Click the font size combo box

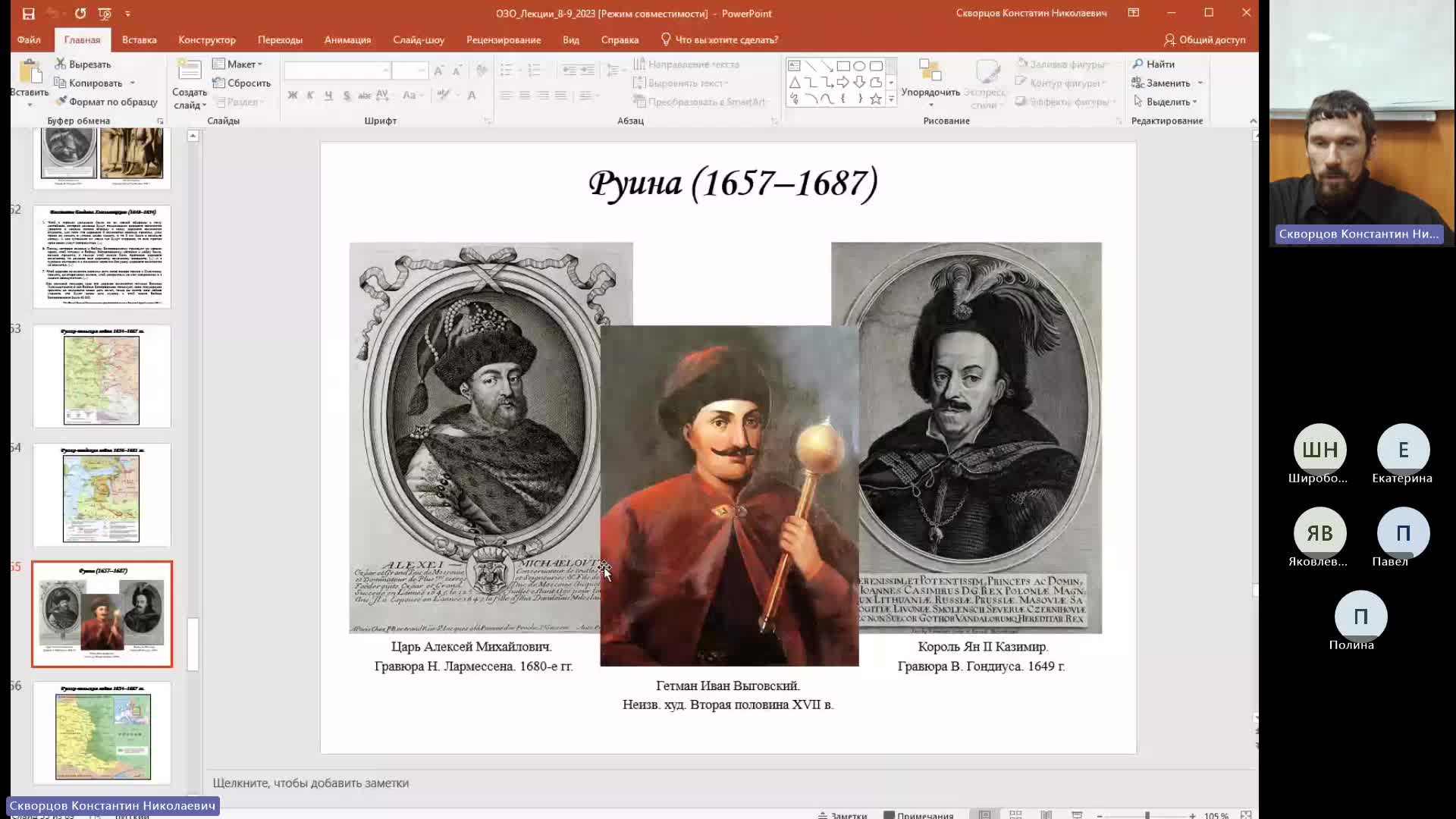coord(410,71)
